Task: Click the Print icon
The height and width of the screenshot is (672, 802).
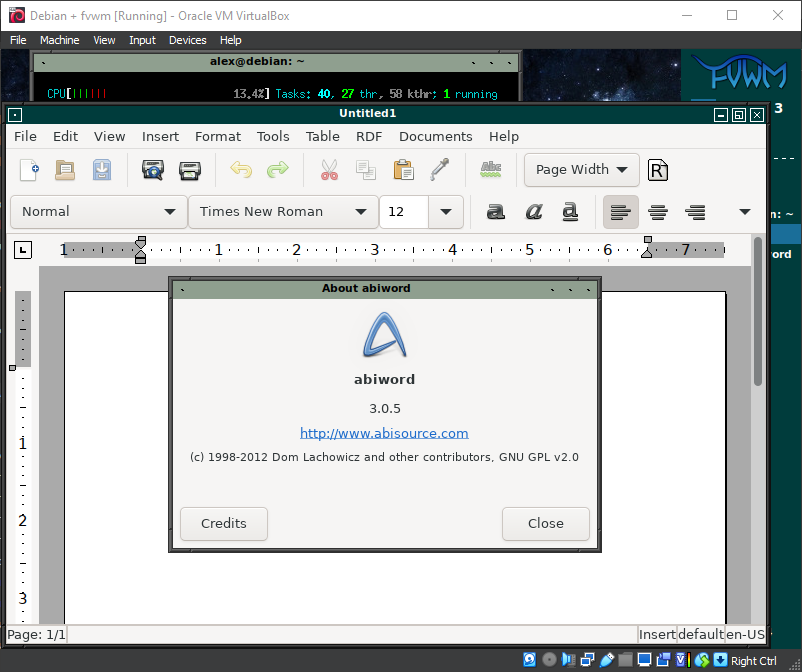Action: point(190,170)
